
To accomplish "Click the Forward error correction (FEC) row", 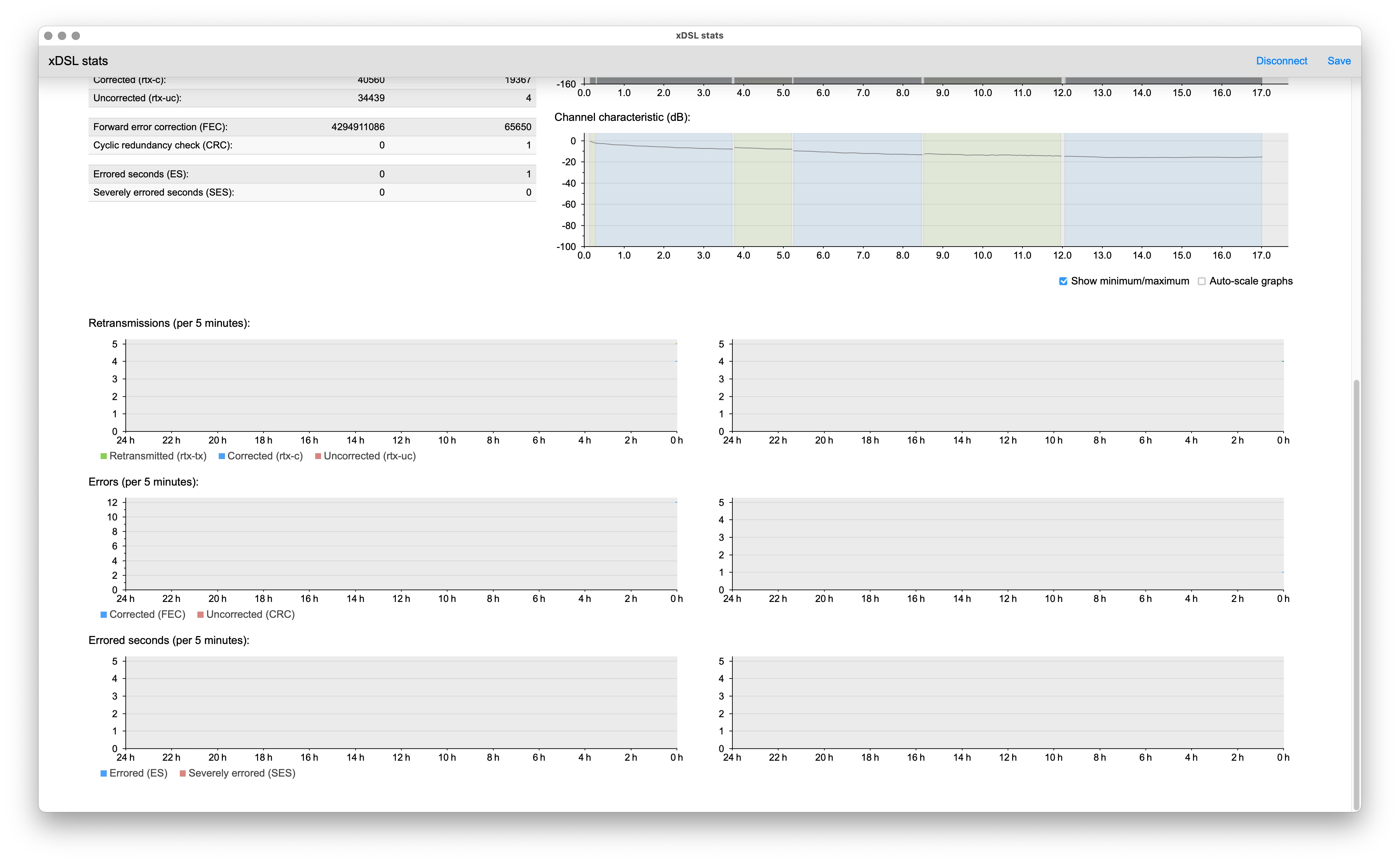I will (x=312, y=127).
